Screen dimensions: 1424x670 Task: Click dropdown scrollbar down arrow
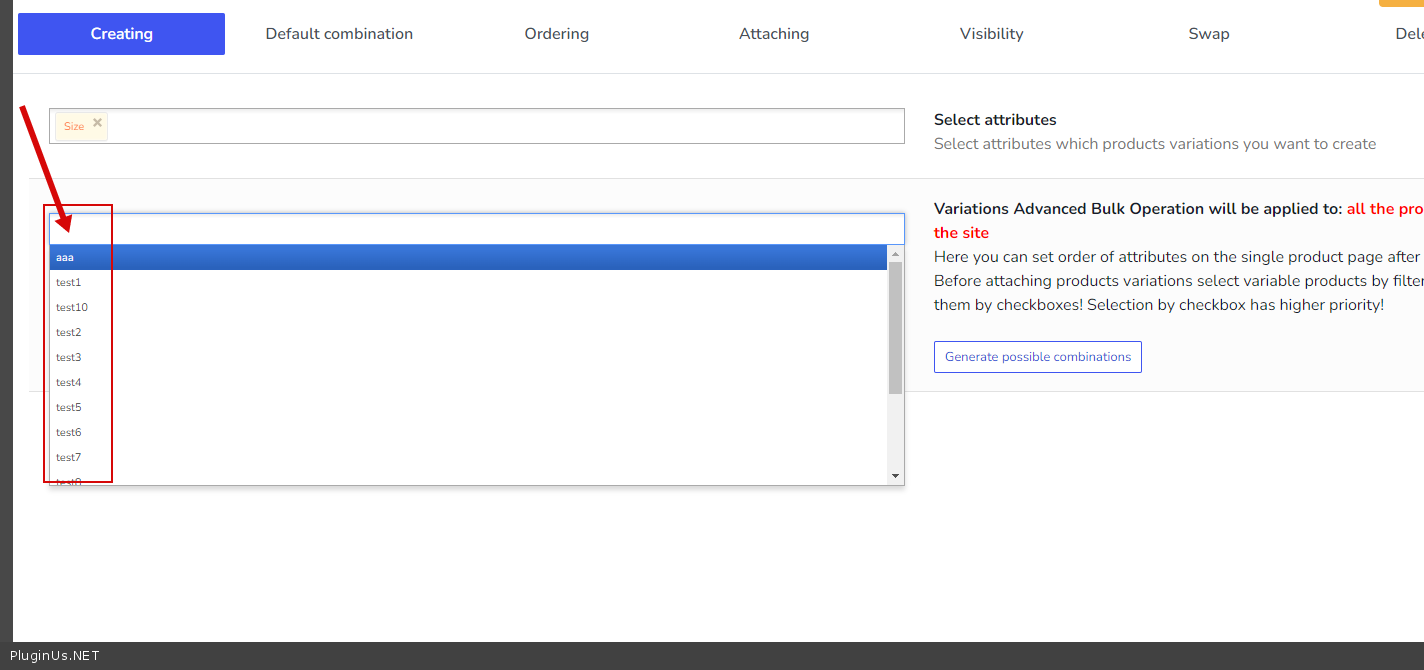tap(895, 476)
